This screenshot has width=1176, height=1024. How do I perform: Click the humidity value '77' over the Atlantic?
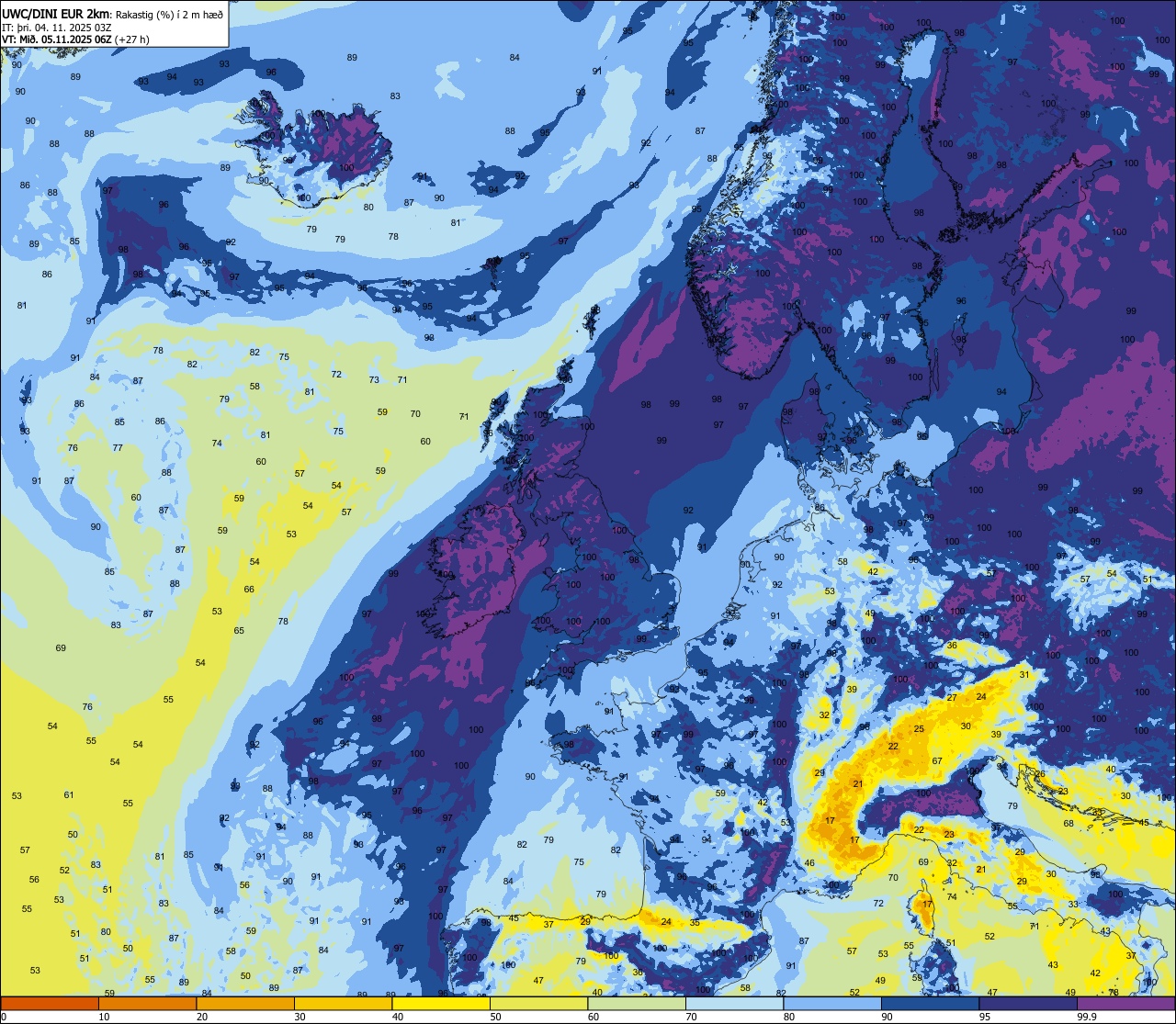click(x=118, y=447)
